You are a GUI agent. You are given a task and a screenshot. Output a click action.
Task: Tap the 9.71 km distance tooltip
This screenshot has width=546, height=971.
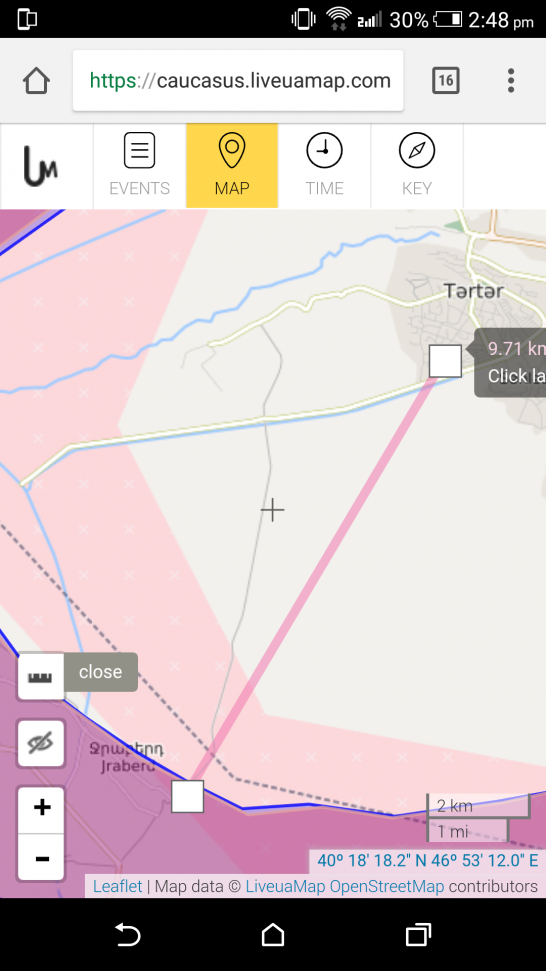pyautogui.click(x=511, y=362)
